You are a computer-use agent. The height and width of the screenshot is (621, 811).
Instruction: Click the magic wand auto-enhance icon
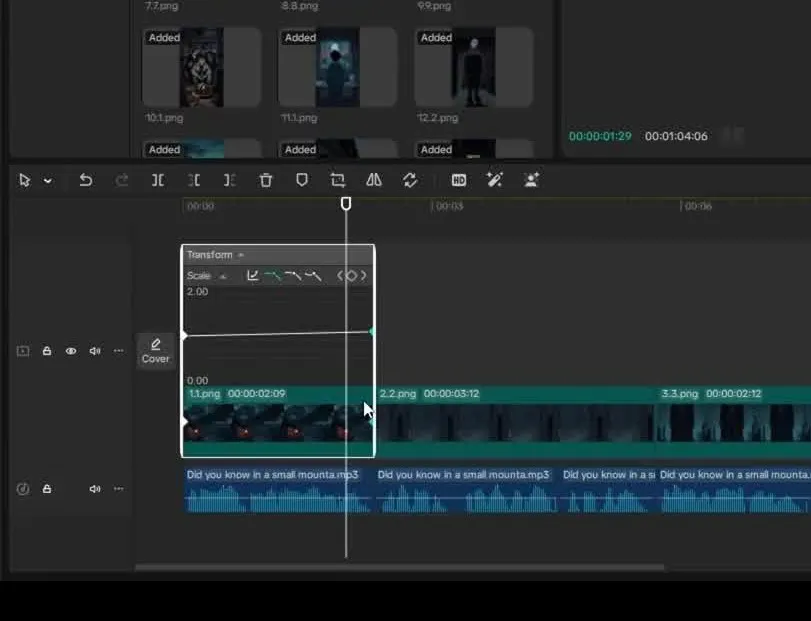coord(494,180)
